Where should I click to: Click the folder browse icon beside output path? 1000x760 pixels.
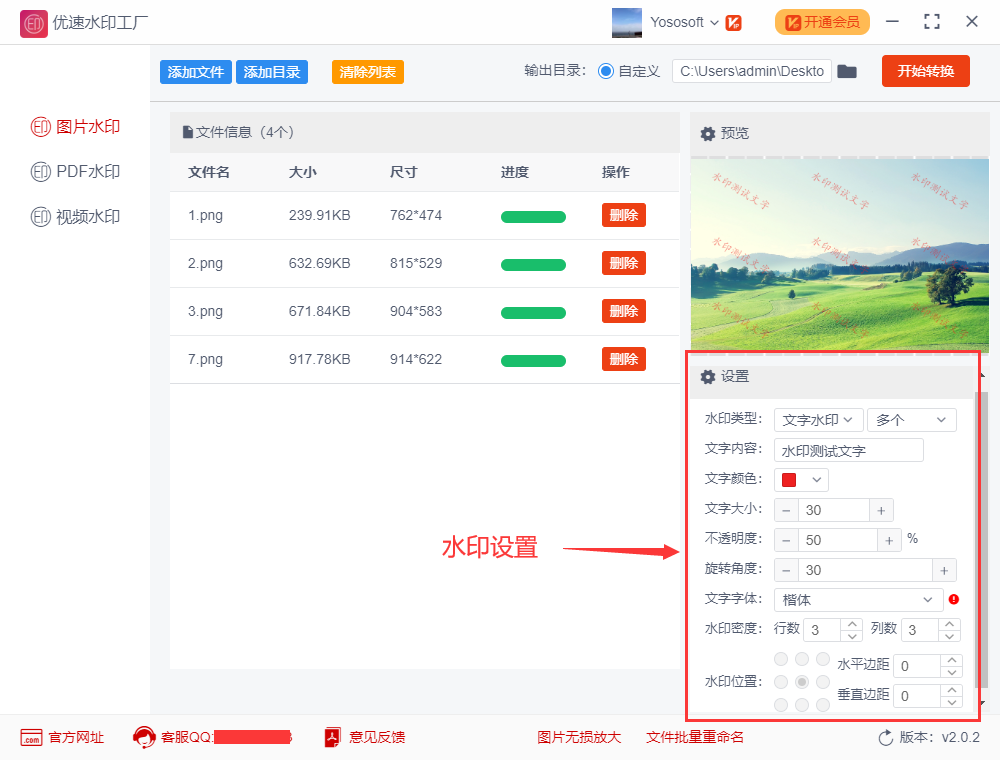pyautogui.click(x=847, y=71)
